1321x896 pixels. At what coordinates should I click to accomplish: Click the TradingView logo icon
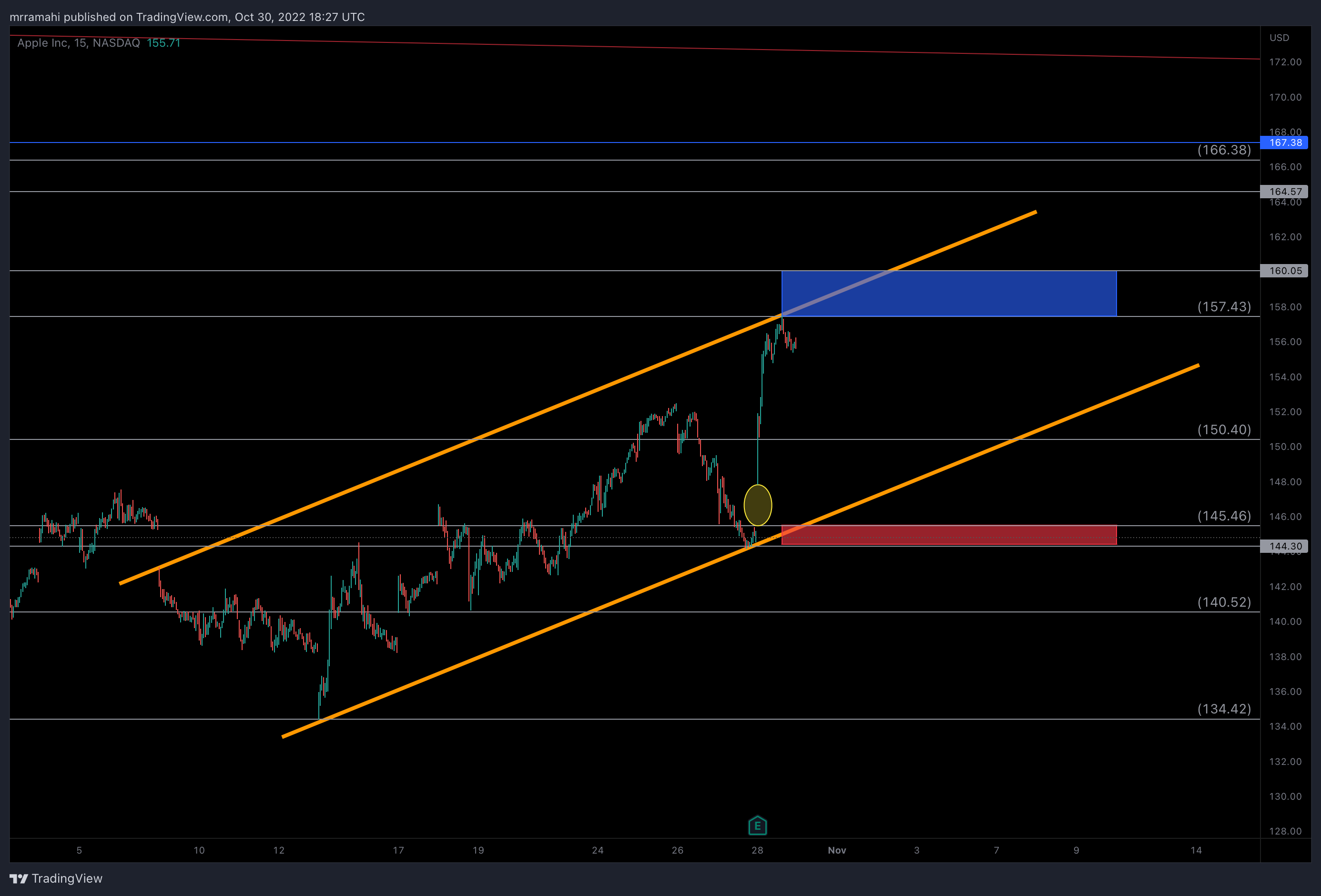coord(19,878)
